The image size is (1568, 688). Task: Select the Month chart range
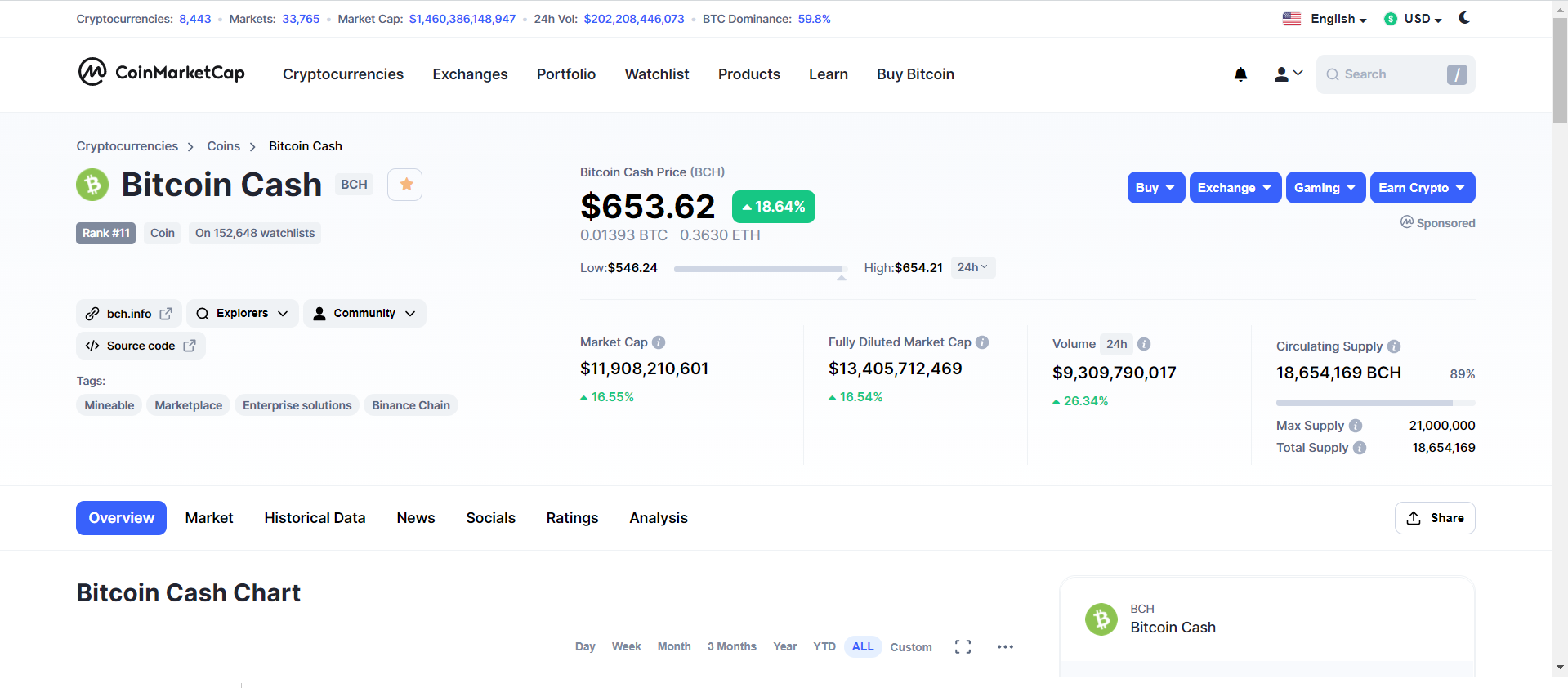coord(674,646)
